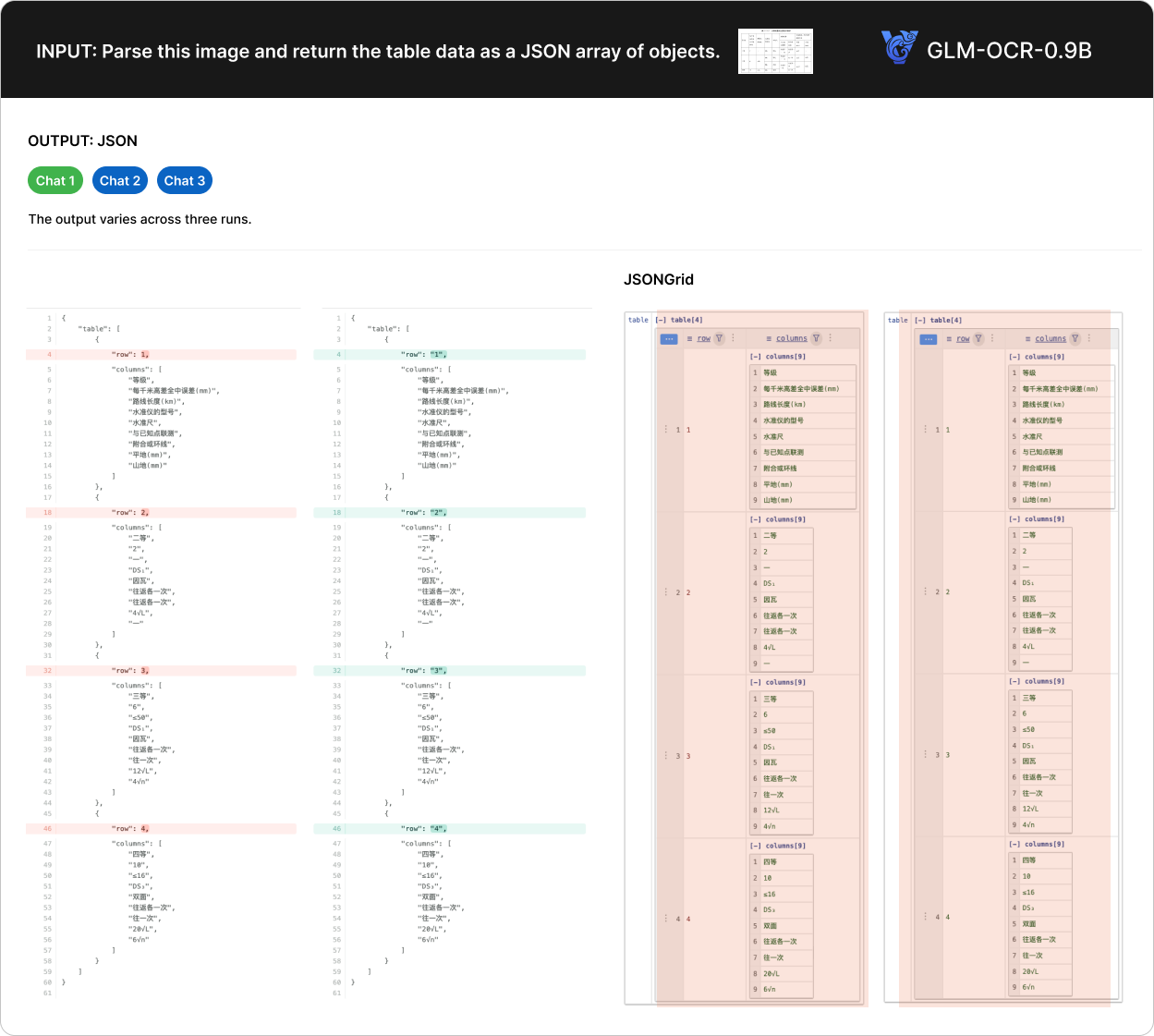This screenshot has width=1154, height=1036.
Task: Switch to the Chat 3 tab
Action: point(185,180)
